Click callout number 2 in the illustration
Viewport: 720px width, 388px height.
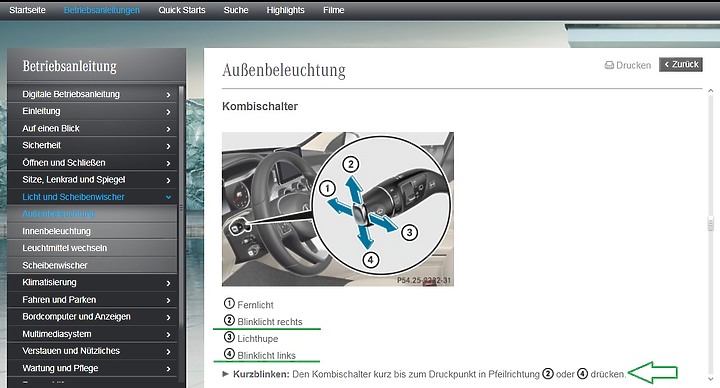tap(351, 164)
